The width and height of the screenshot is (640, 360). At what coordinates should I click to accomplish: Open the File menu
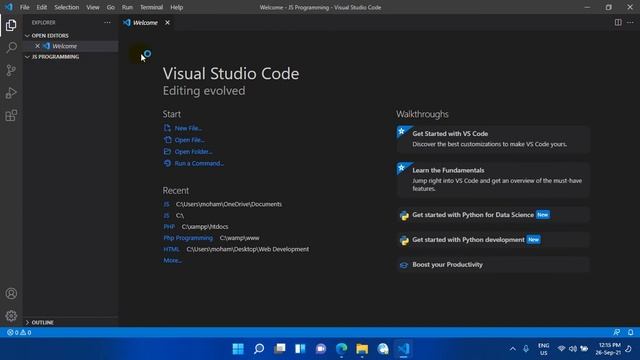24,7
